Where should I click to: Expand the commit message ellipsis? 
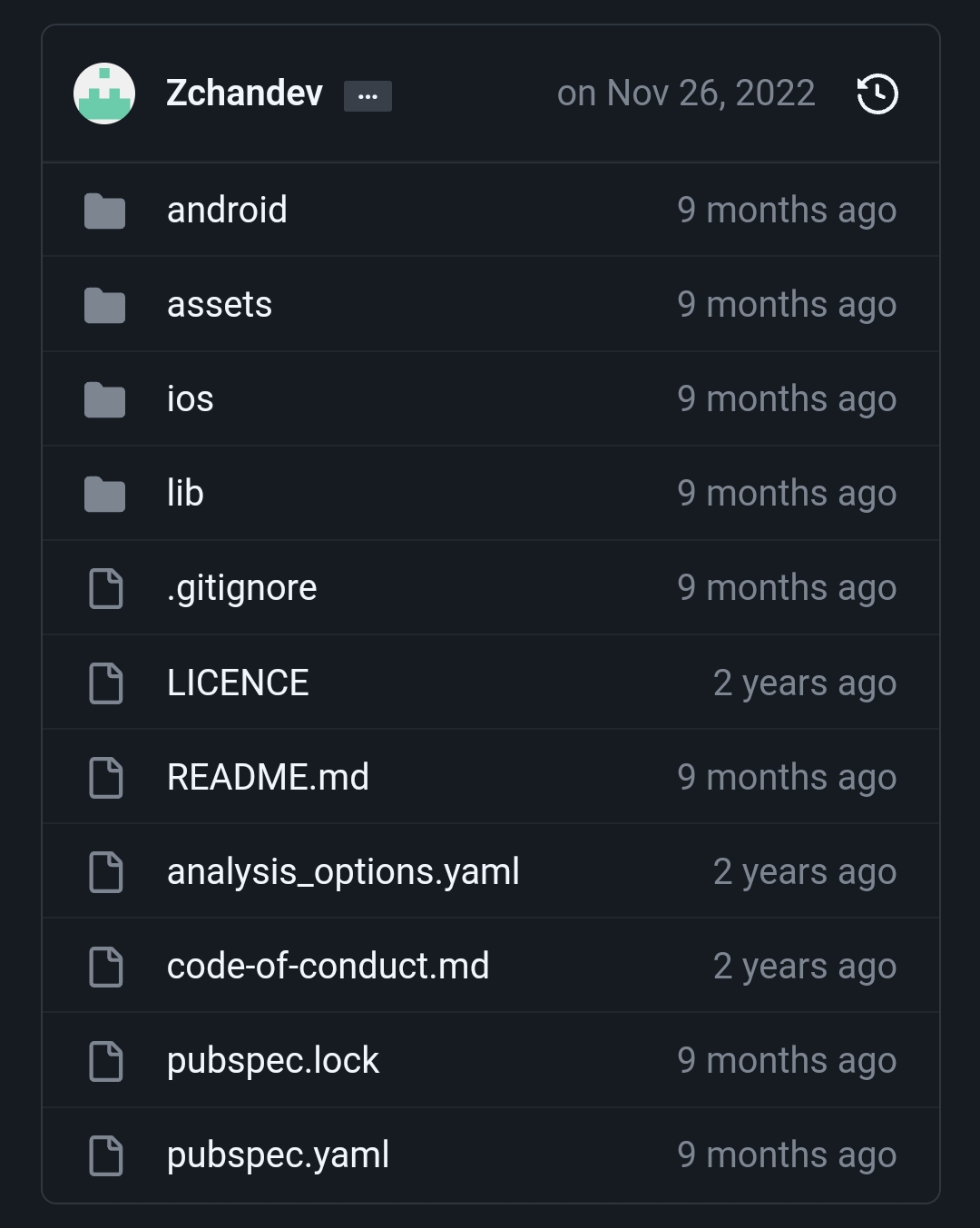pyautogui.click(x=367, y=96)
